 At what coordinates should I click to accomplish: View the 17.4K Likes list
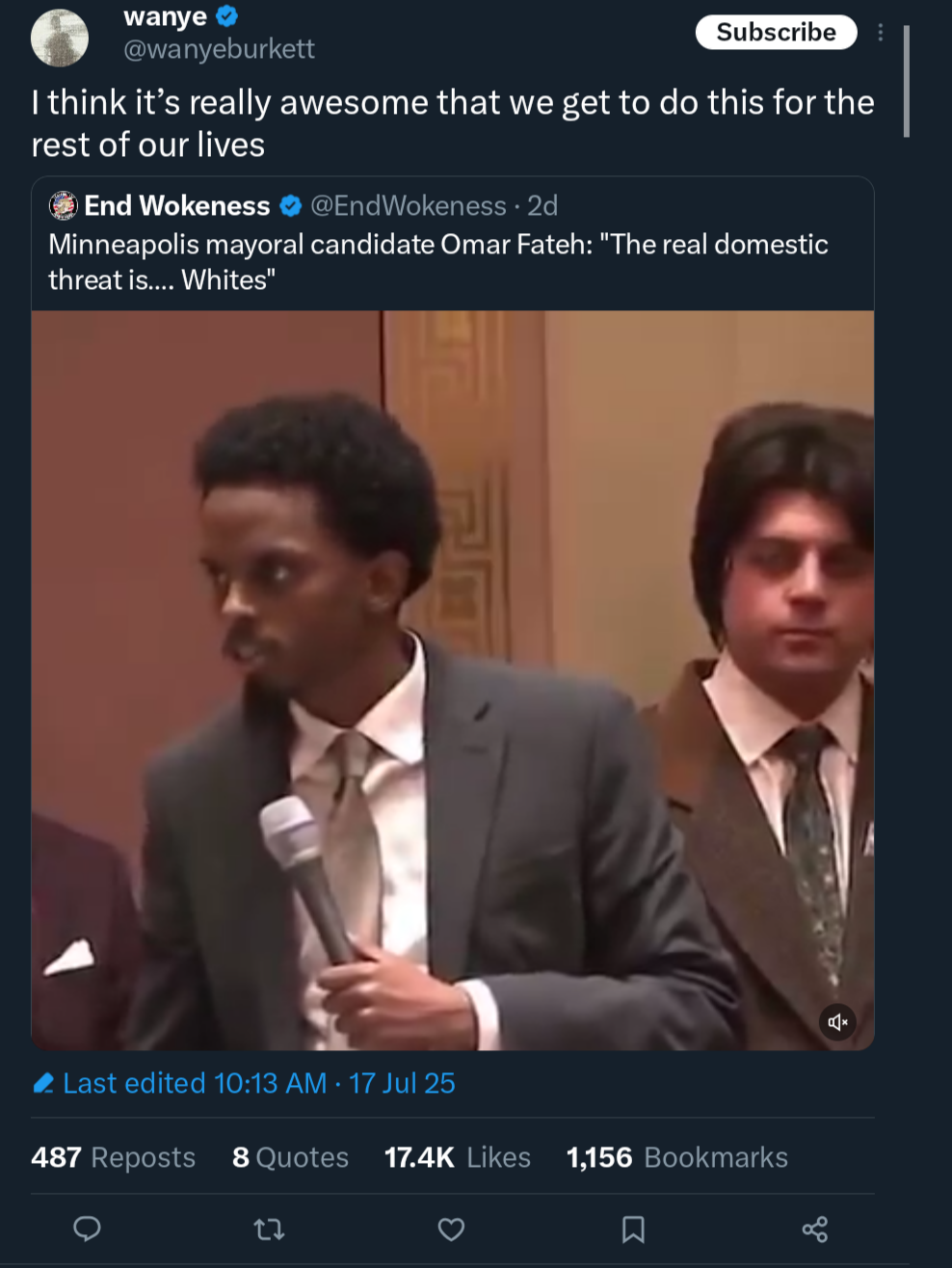[458, 1157]
